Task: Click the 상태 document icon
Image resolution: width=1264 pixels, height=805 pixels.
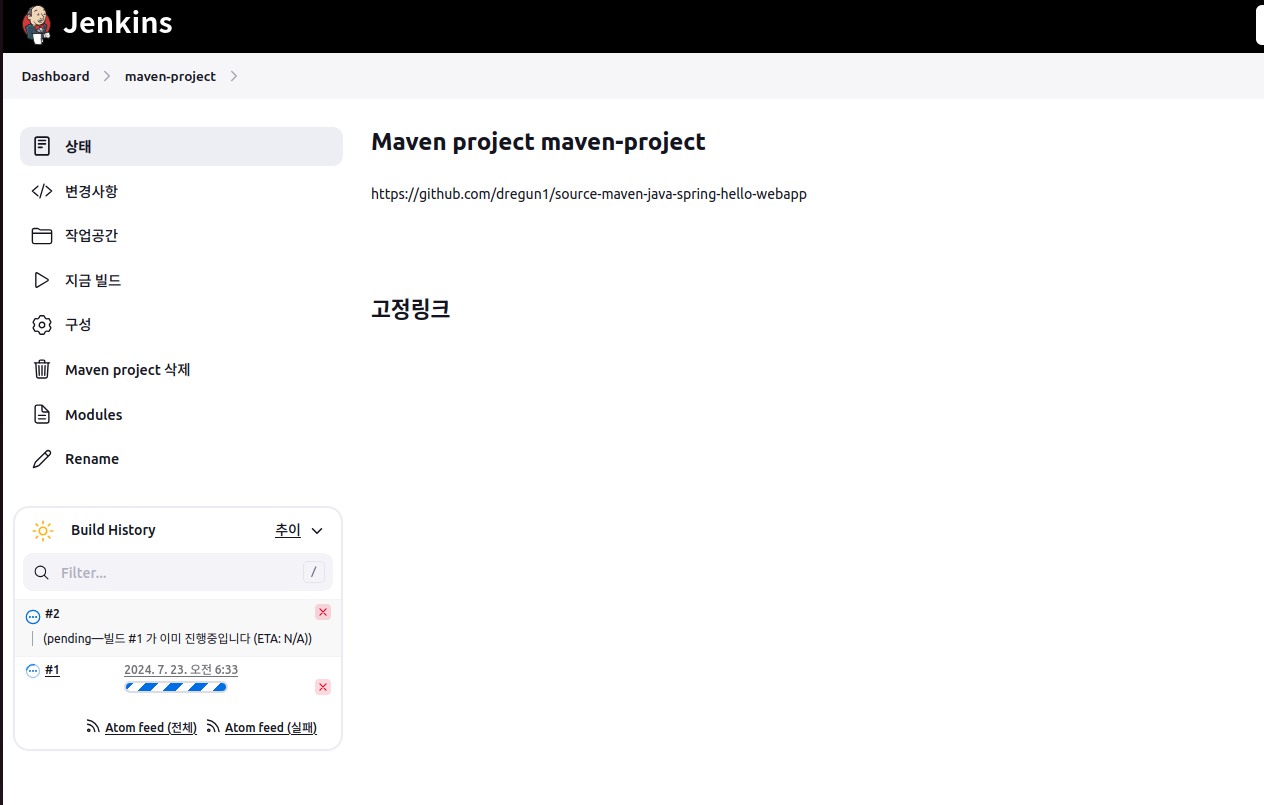Action: pyautogui.click(x=42, y=146)
